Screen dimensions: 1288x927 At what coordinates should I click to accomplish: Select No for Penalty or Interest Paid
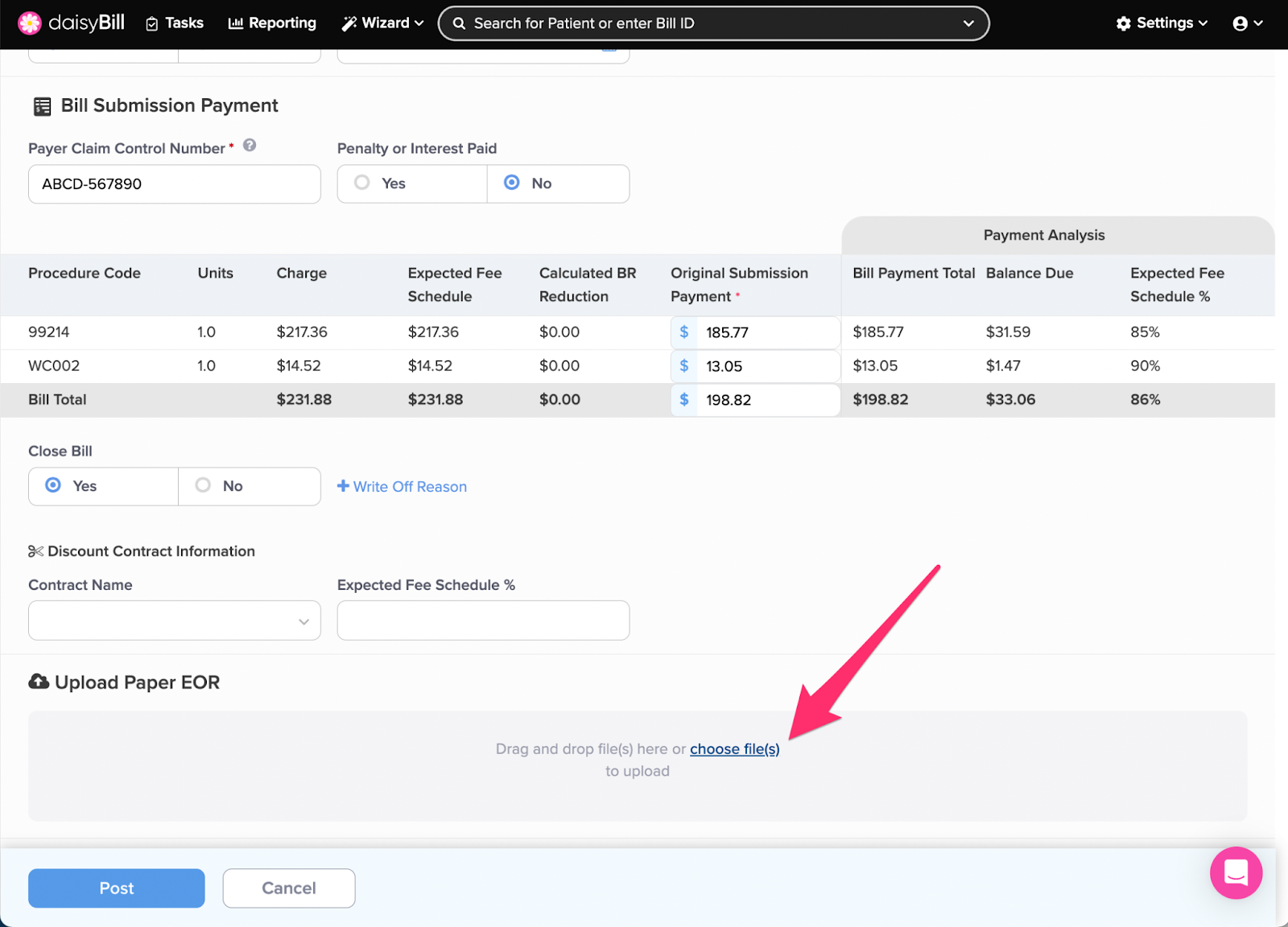click(x=512, y=183)
